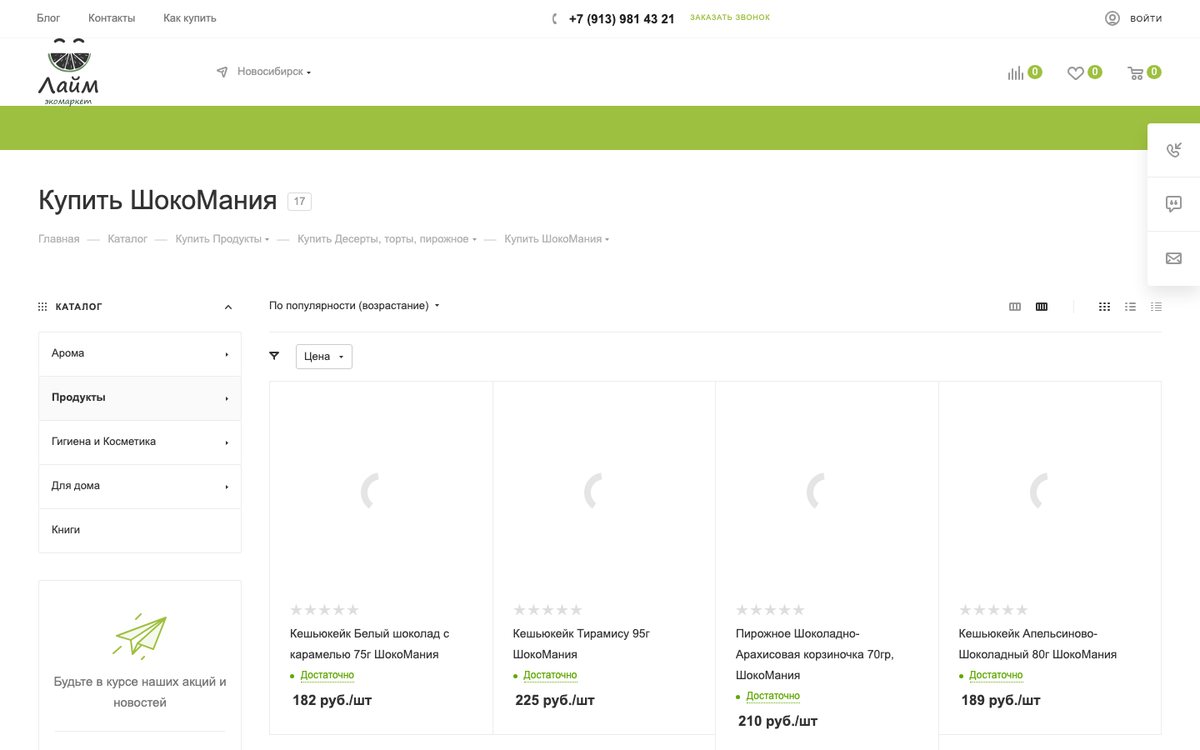Collapse the КАТАЛОГ sidebar chevron

[x=228, y=307]
